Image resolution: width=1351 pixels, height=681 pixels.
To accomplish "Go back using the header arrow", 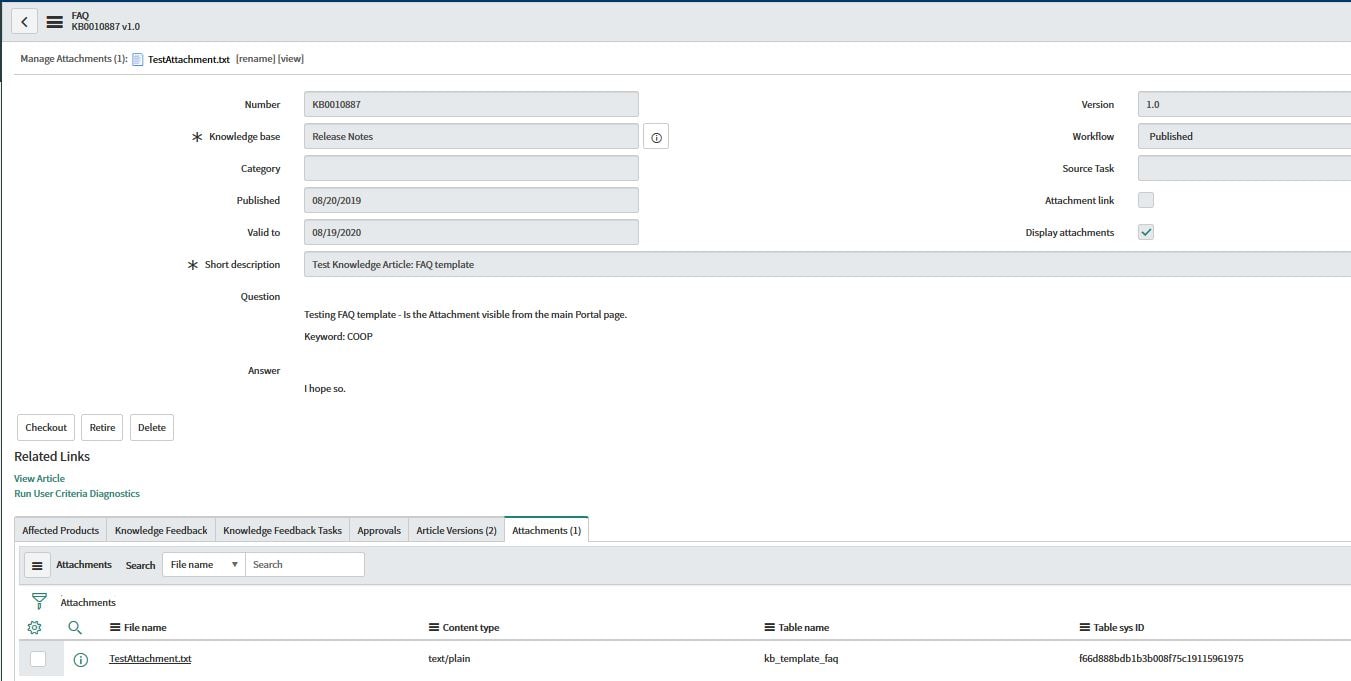I will tap(24, 21).
